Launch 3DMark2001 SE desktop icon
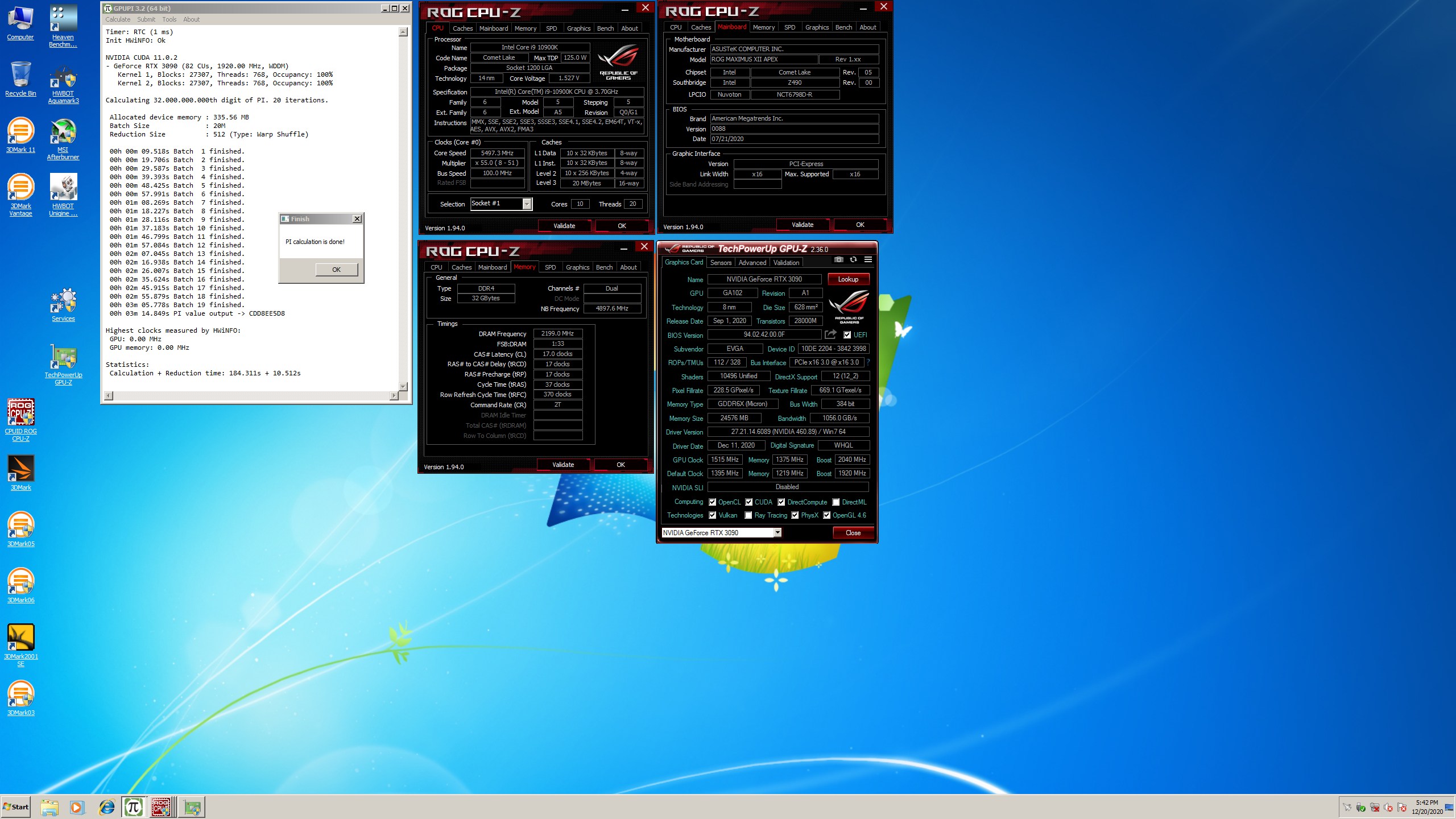Screen dimensions: 1456x819 tap(20, 646)
